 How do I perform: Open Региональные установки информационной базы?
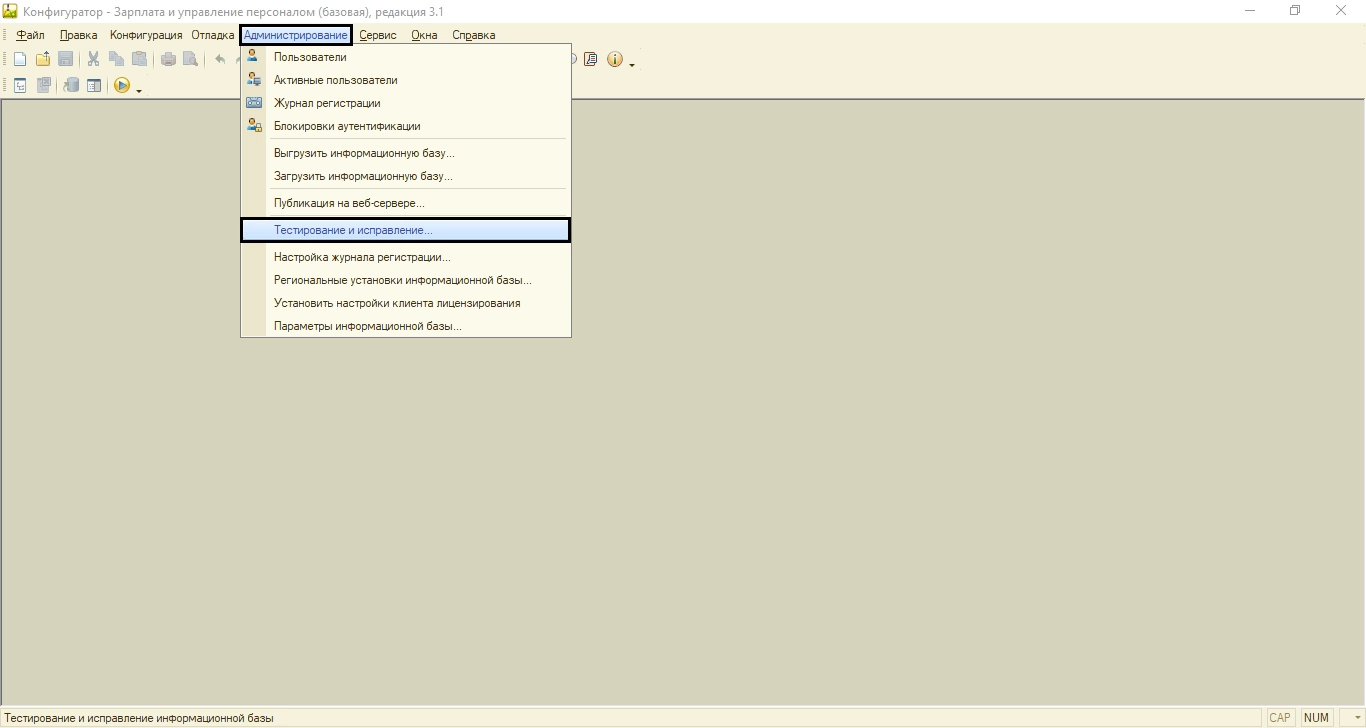[x=406, y=280]
